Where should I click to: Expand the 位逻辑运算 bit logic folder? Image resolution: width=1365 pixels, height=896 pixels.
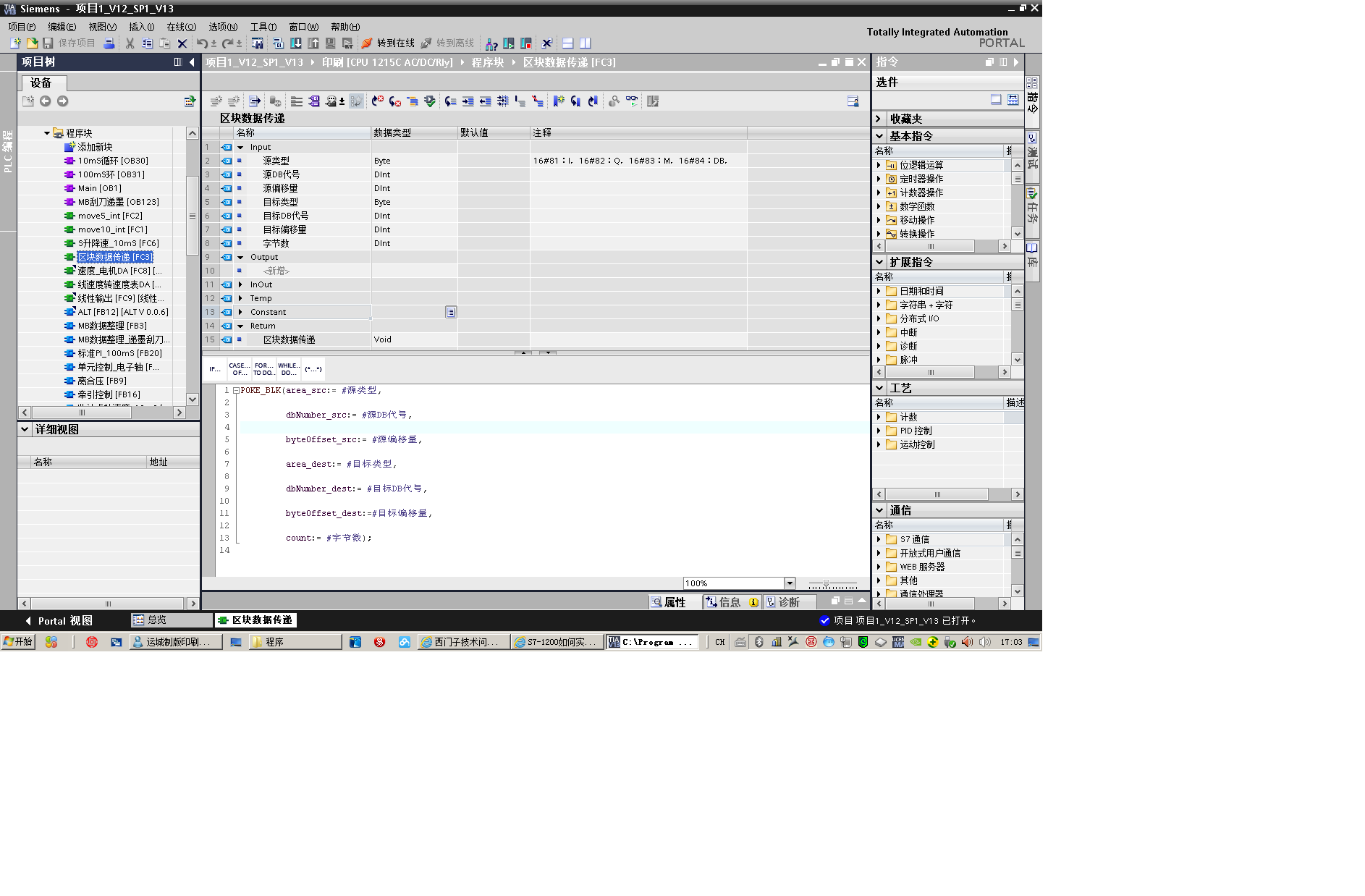[x=879, y=165]
